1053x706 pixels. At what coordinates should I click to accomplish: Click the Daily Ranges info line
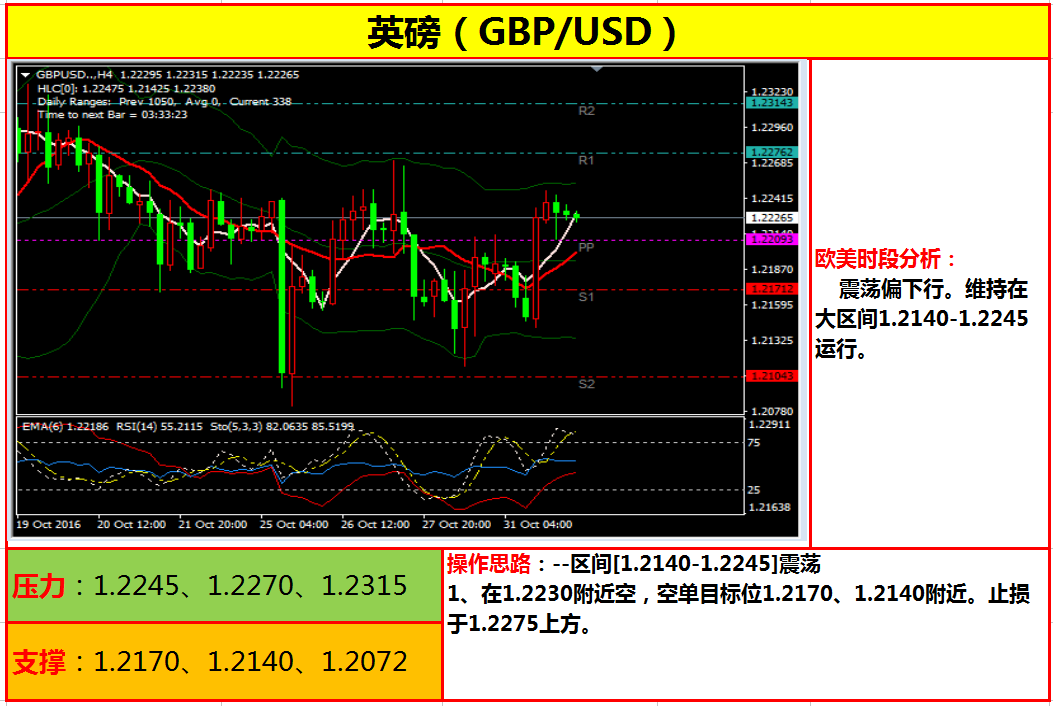click(x=165, y=101)
